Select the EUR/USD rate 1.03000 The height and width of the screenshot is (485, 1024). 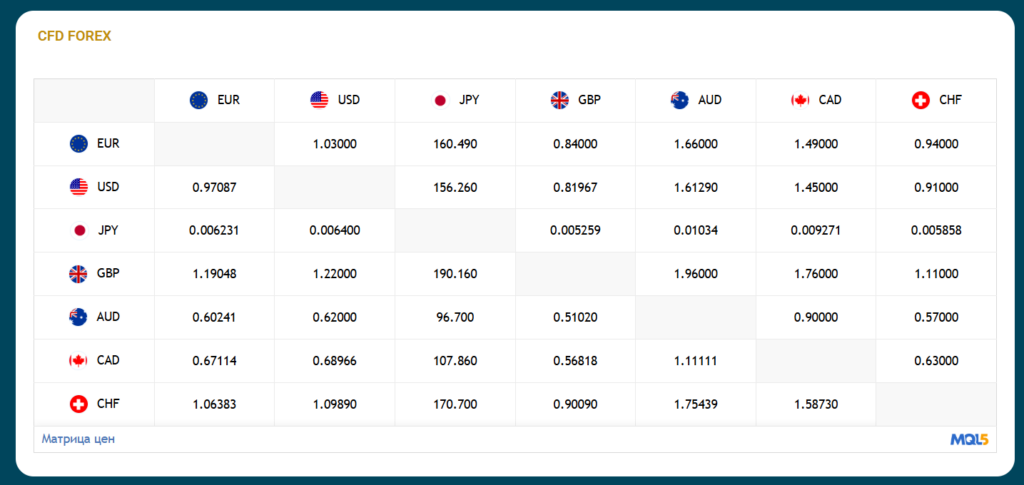pos(335,144)
